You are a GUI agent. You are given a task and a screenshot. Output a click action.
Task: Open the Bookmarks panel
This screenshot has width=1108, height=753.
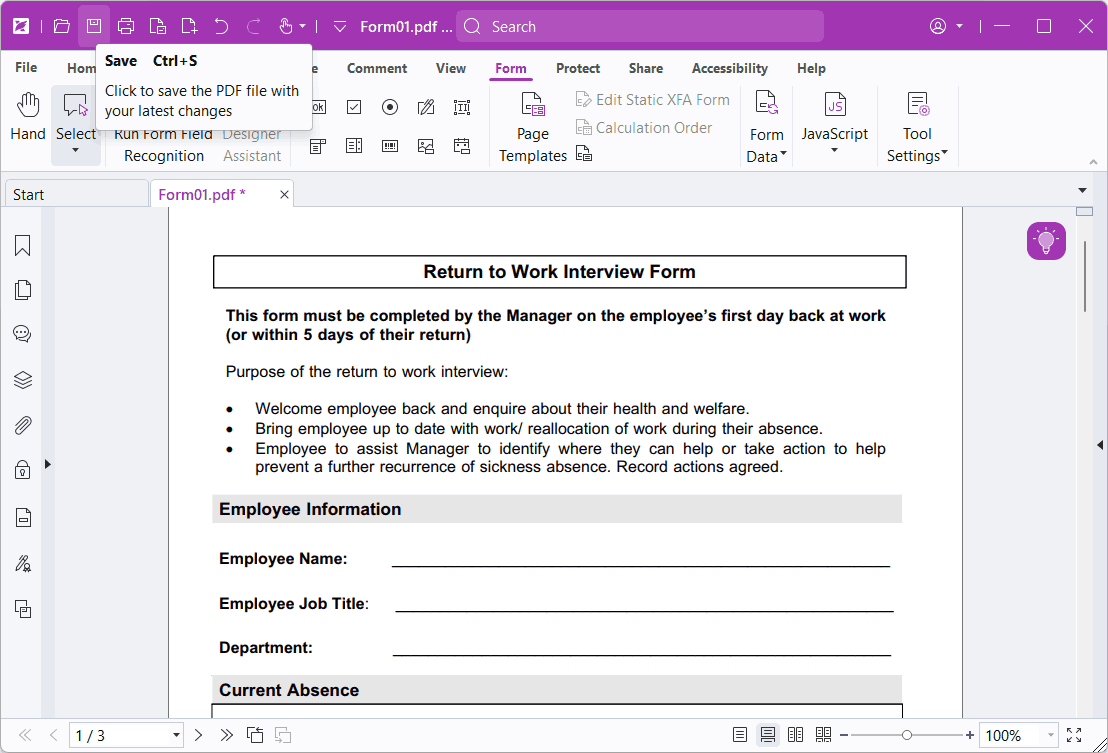click(21, 245)
